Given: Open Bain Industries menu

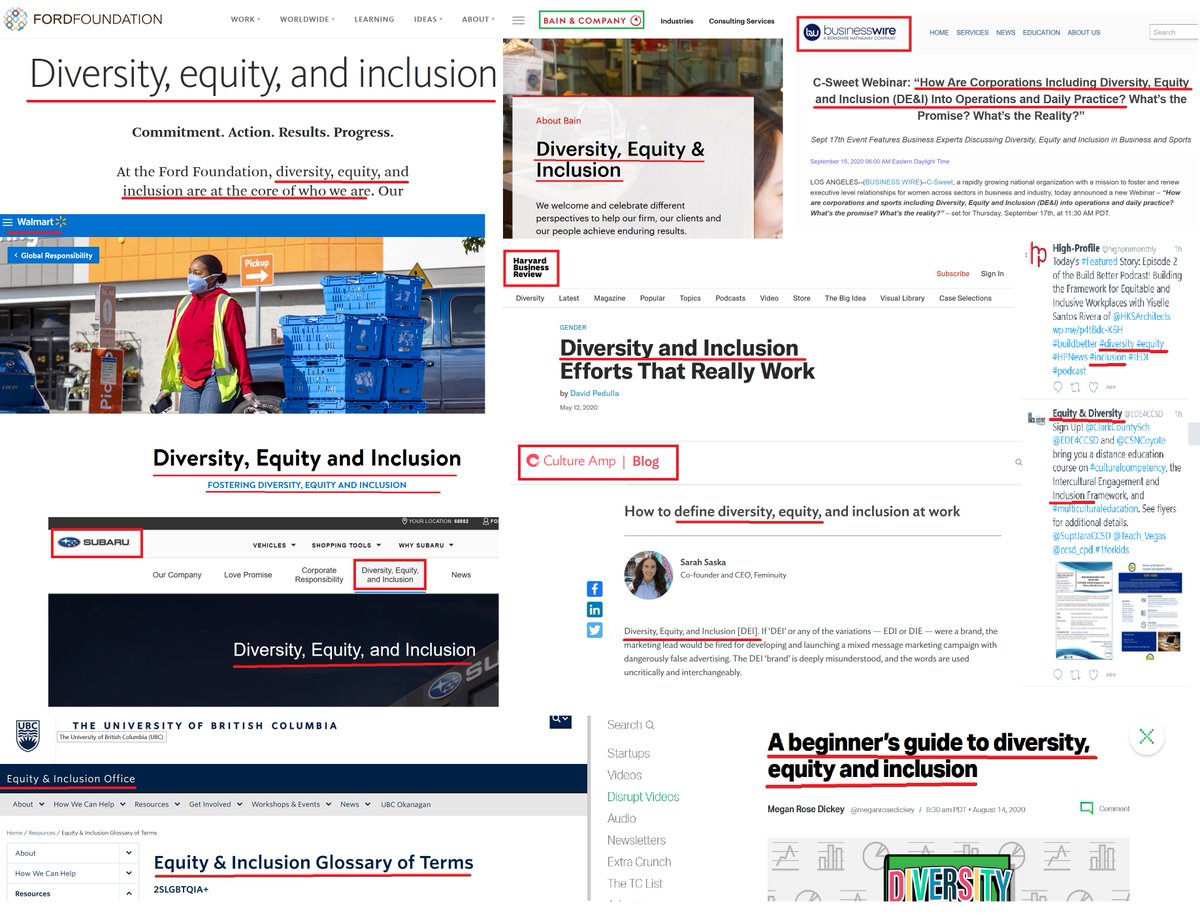Looking at the screenshot, I should (677, 21).
